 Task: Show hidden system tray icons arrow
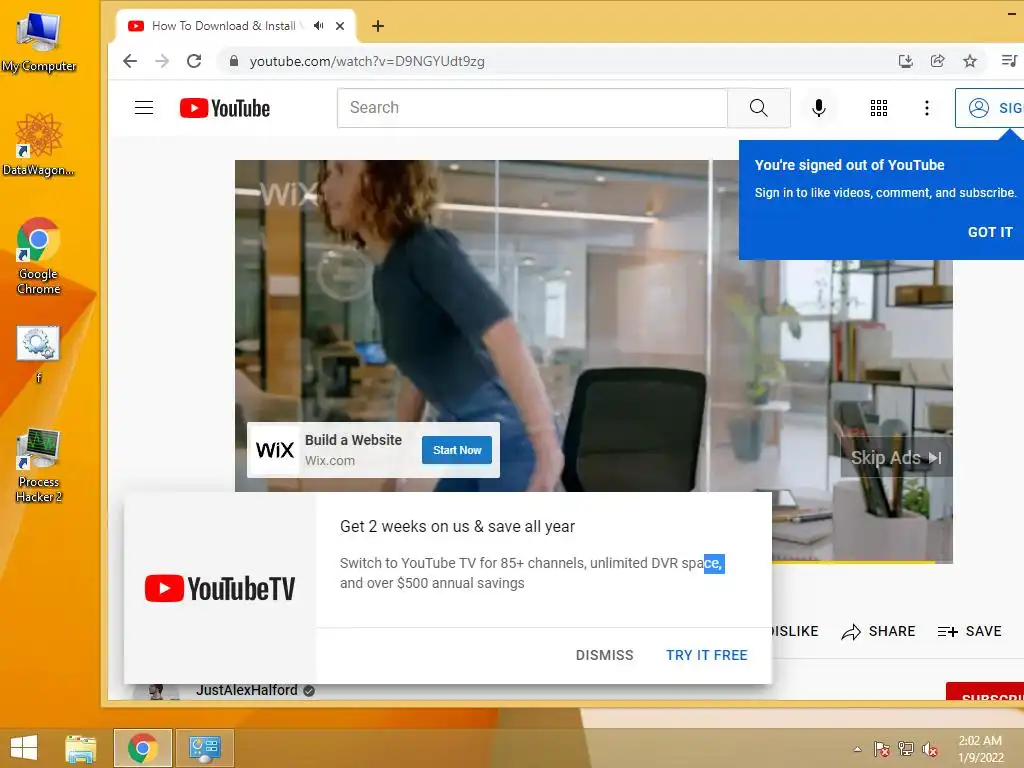point(857,749)
